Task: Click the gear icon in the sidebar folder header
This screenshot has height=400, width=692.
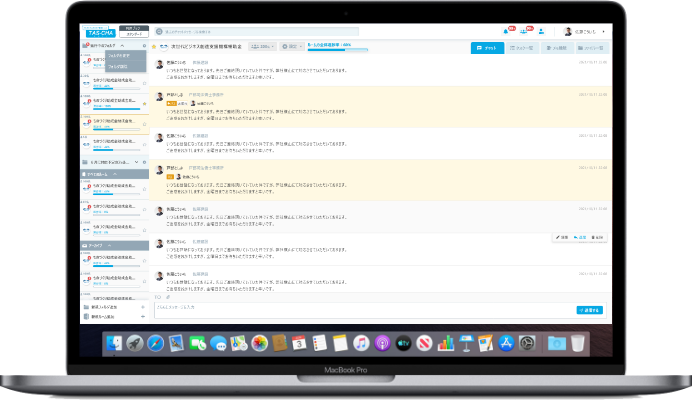Action: (144, 46)
